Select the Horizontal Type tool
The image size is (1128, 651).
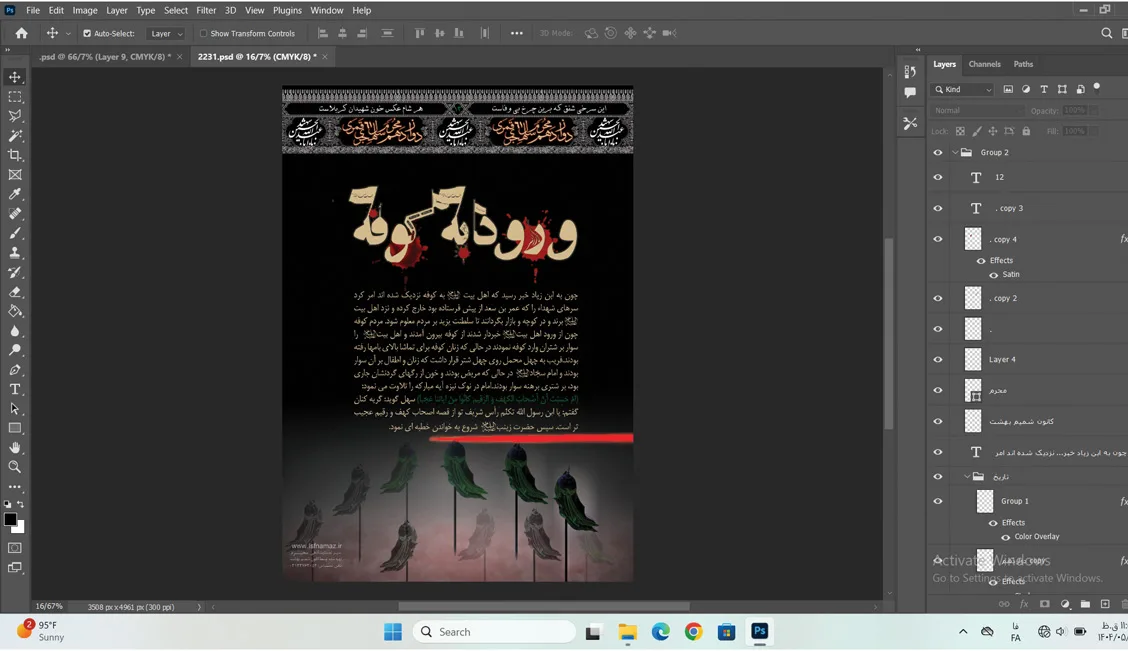pyautogui.click(x=14, y=388)
